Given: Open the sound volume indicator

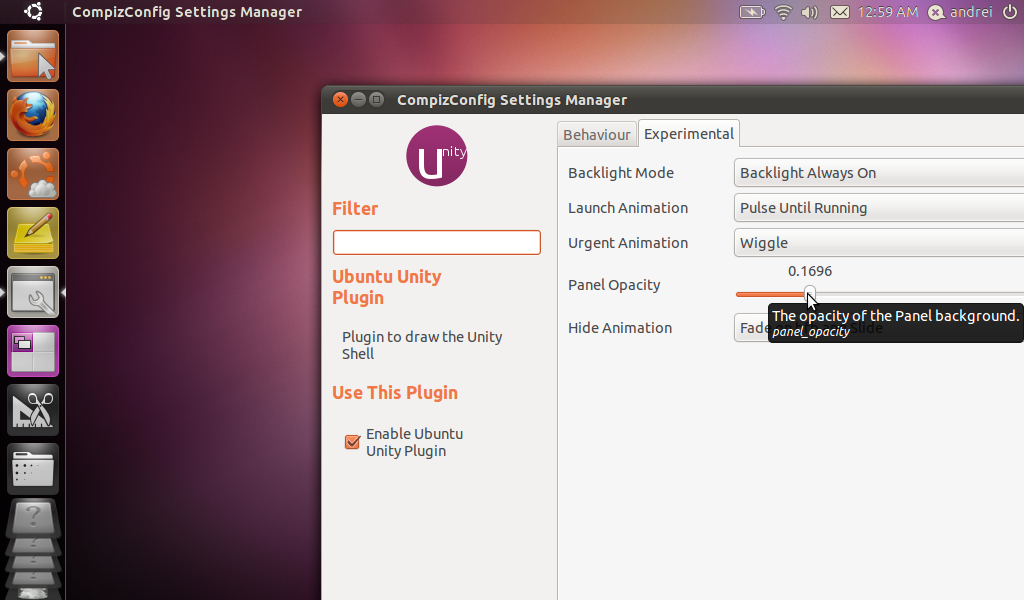Looking at the screenshot, I should pyautogui.click(x=810, y=12).
